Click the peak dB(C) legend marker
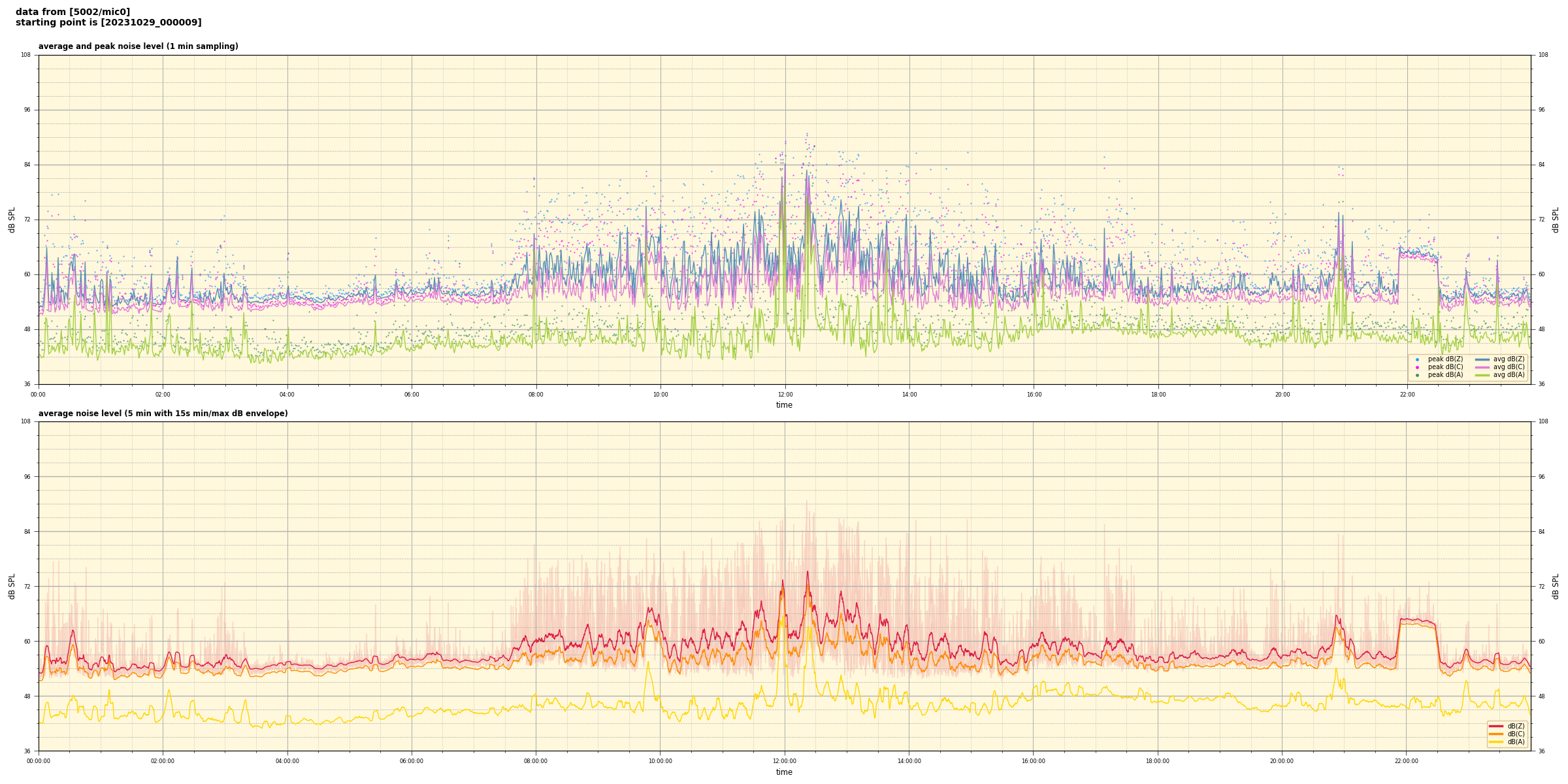 tap(1417, 367)
